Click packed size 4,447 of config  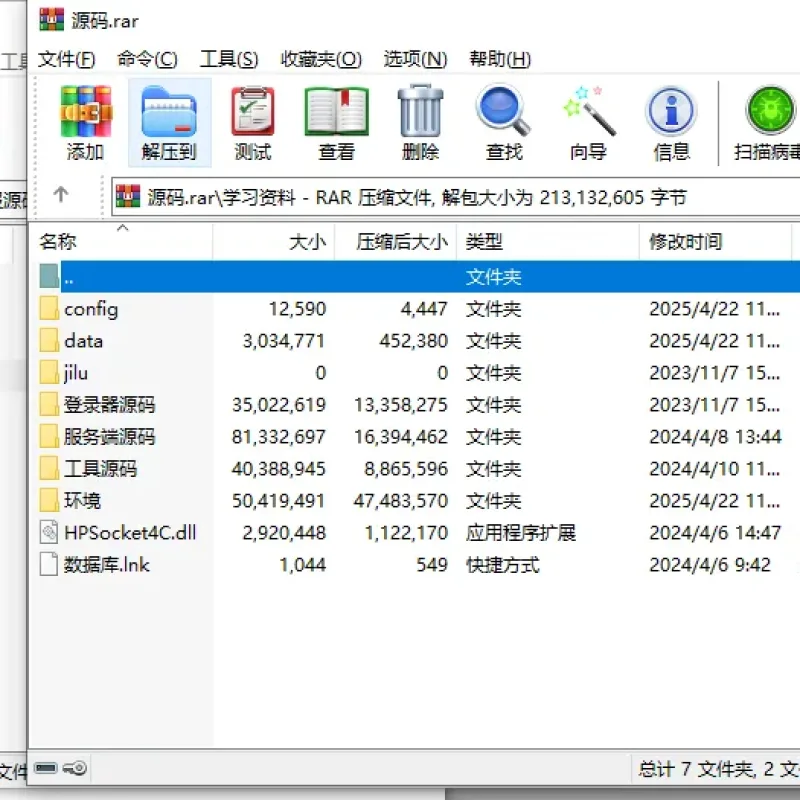424,309
